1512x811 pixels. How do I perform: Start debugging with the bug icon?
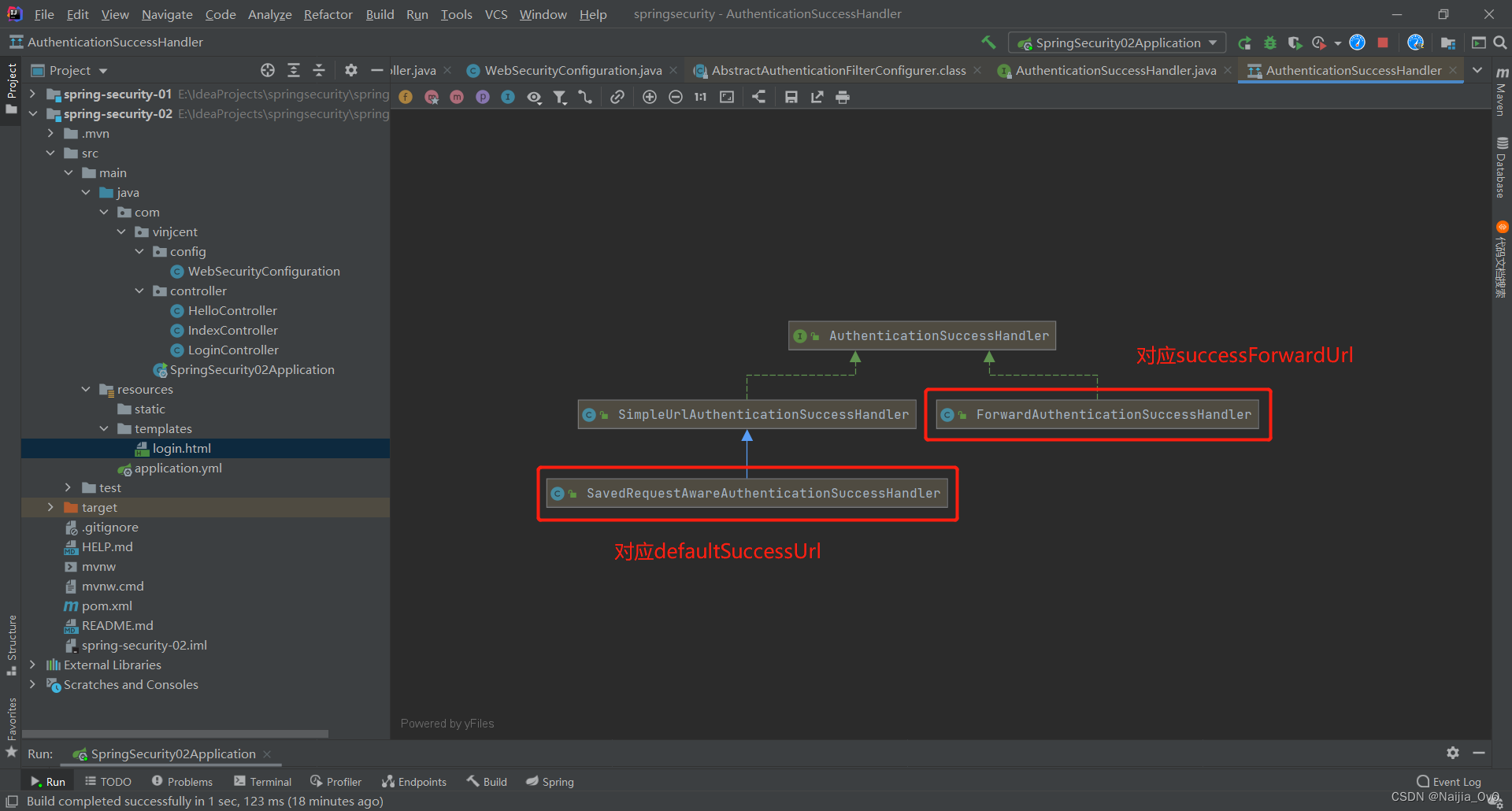click(1269, 43)
